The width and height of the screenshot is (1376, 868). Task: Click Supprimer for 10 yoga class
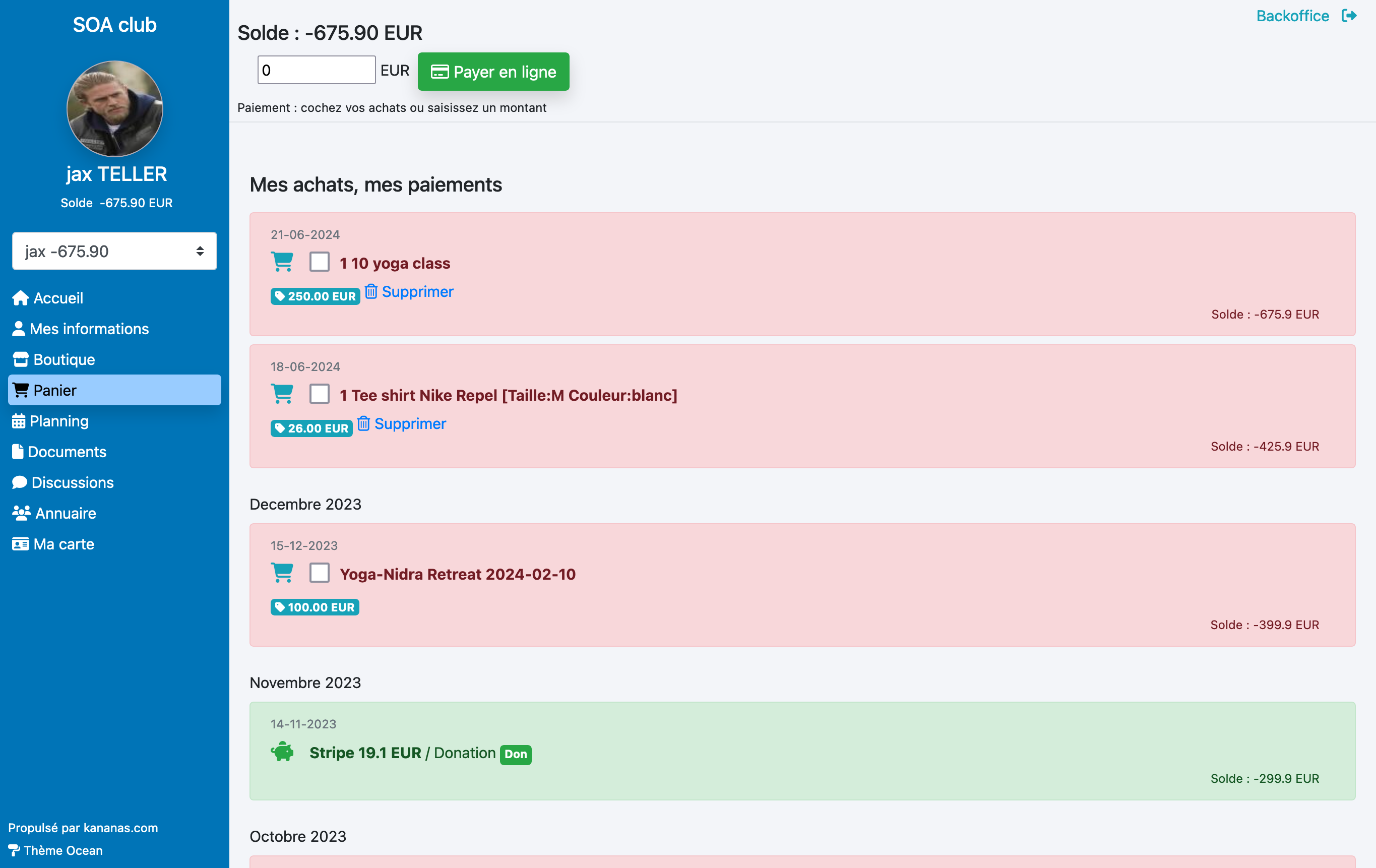[x=417, y=291]
